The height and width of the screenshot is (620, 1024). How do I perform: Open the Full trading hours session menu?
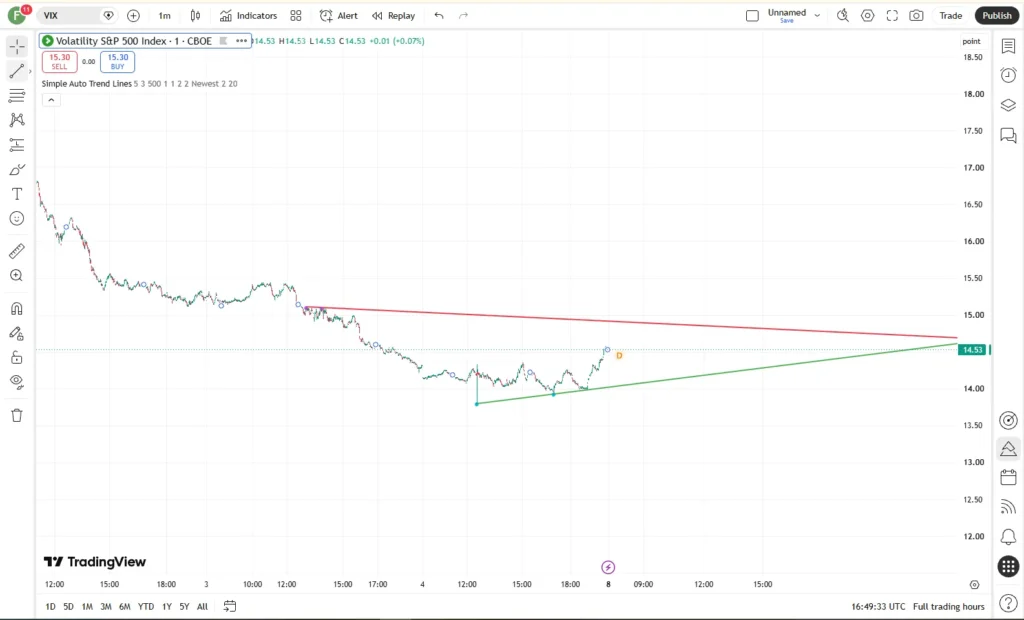pos(948,606)
